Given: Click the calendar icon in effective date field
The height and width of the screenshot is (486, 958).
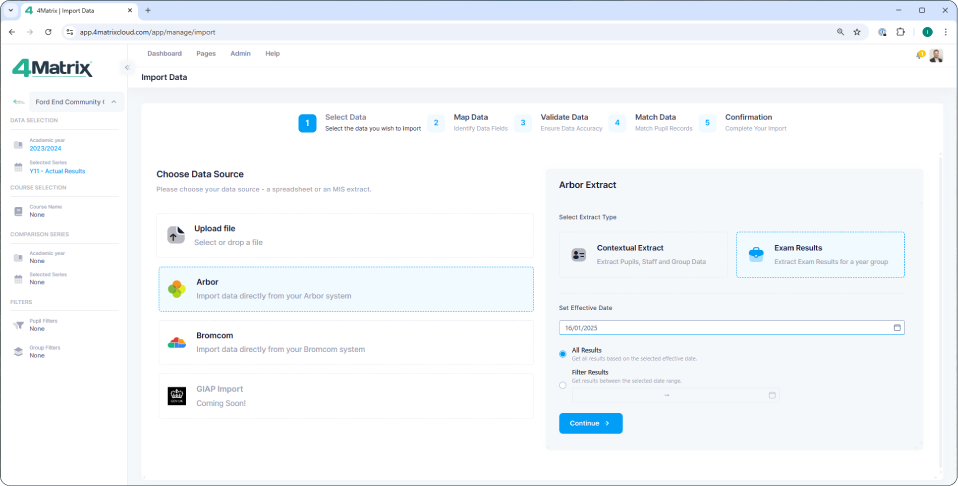Looking at the screenshot, I should [897, 328].
